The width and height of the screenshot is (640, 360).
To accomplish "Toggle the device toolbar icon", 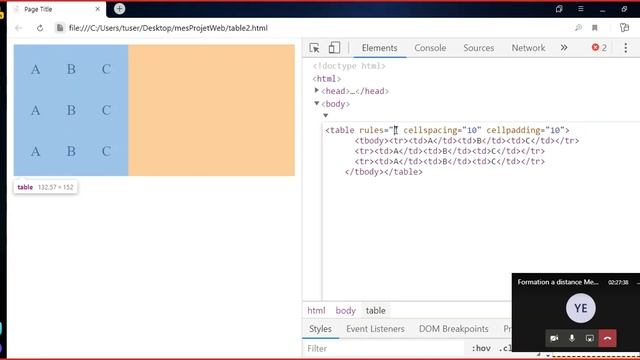I will [334, 48].
